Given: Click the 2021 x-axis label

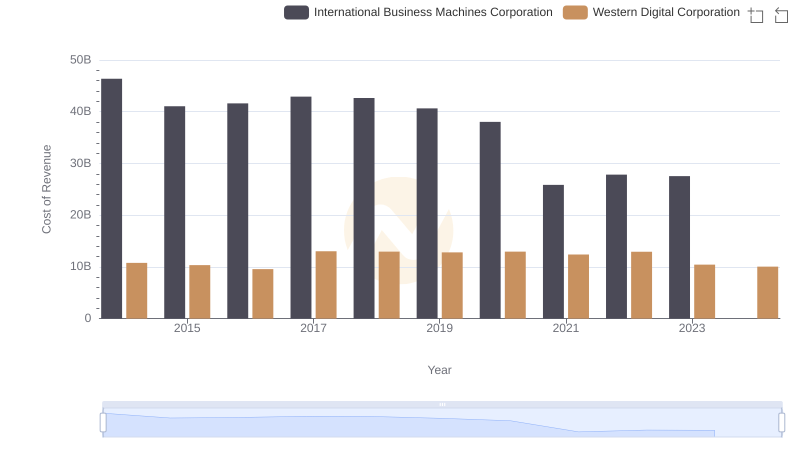Looking at the screenshot, I should 566,328.
